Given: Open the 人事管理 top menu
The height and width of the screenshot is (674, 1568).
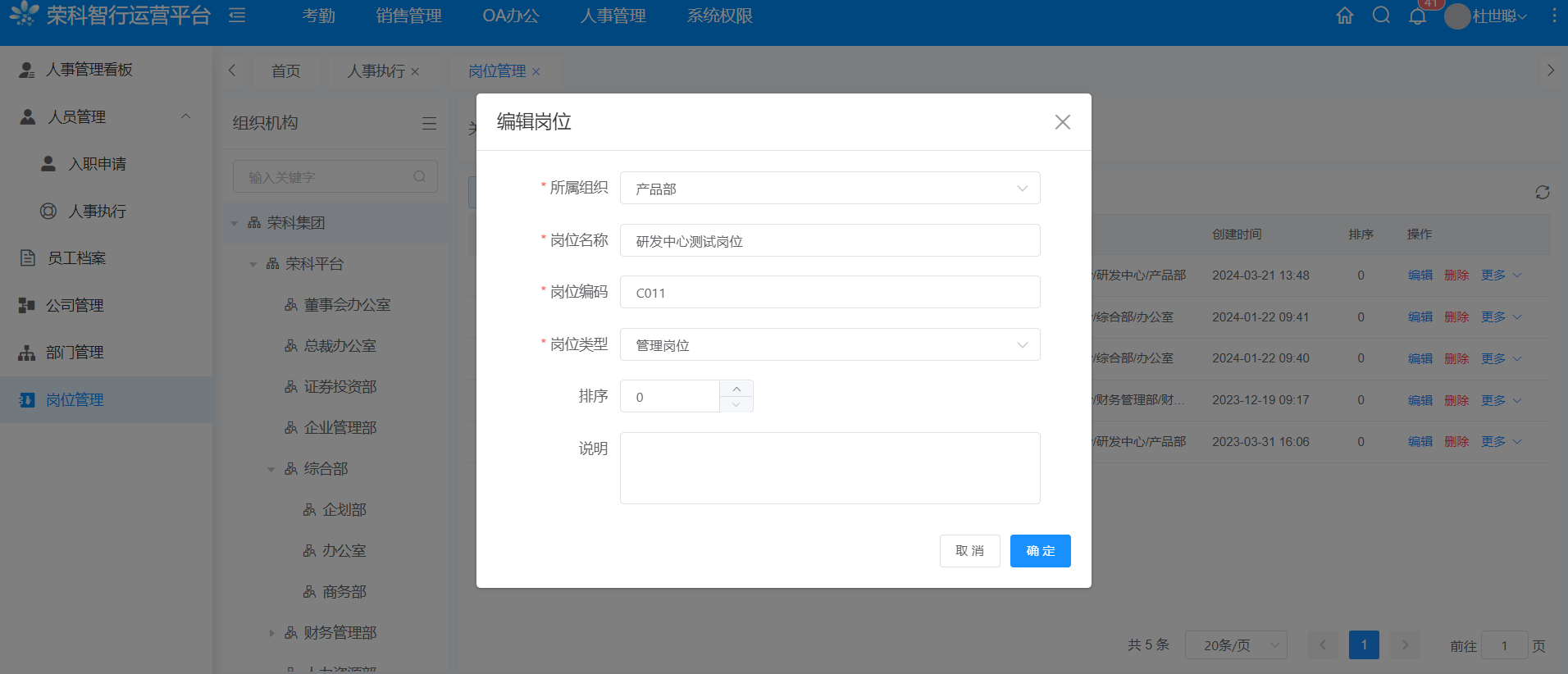Looking at the screenshot, I should click(x=613, y=16).
